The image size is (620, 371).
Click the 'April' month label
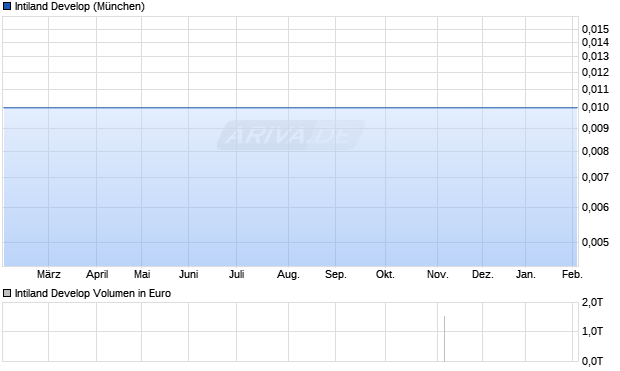97,274
